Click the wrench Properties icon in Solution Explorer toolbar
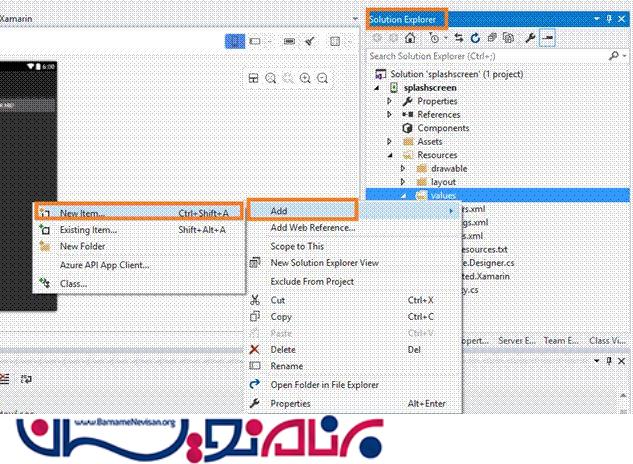633x464 pixels. [x=527, y=39]
